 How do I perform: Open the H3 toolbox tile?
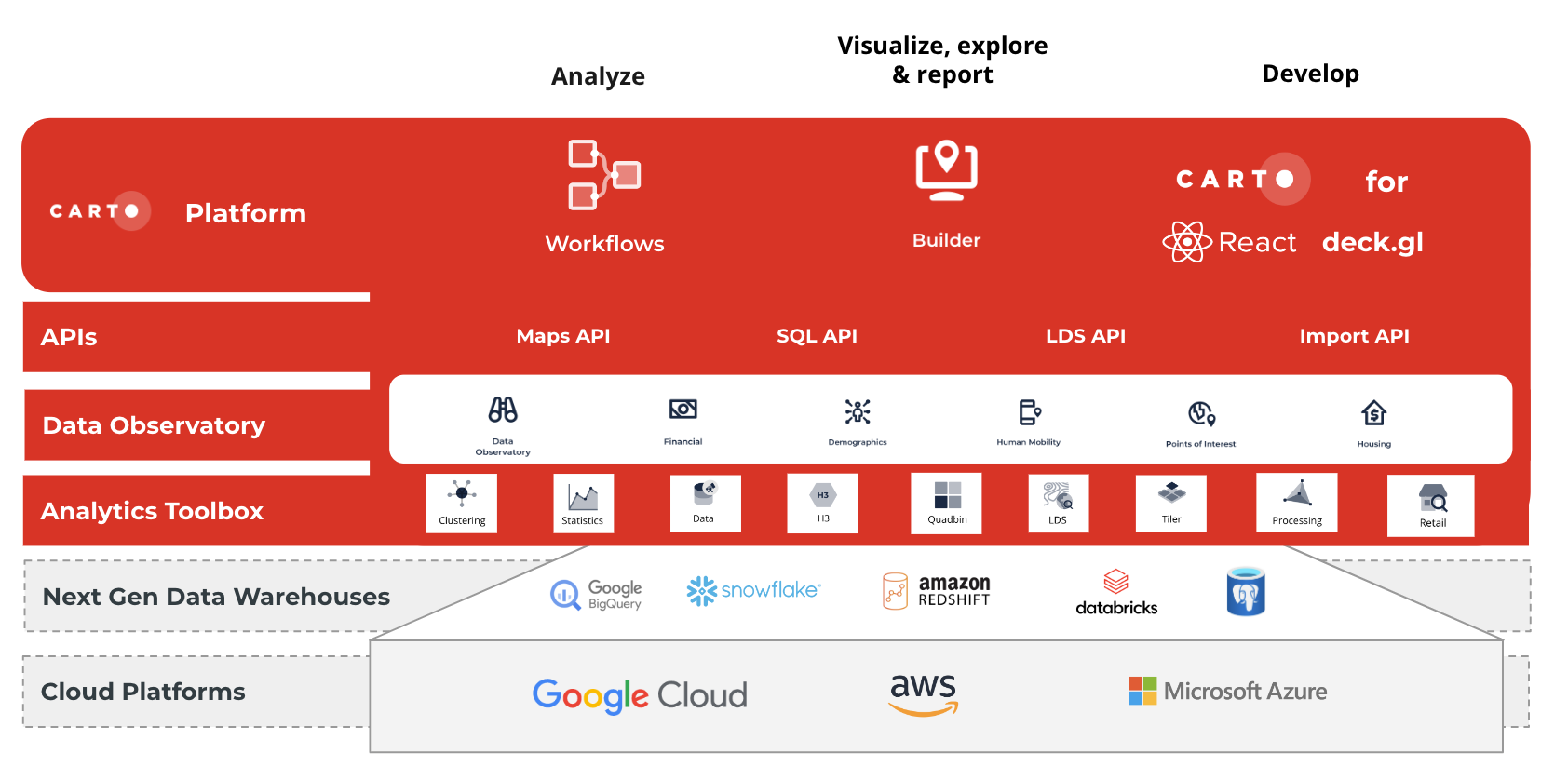click(x=822, y=504)
